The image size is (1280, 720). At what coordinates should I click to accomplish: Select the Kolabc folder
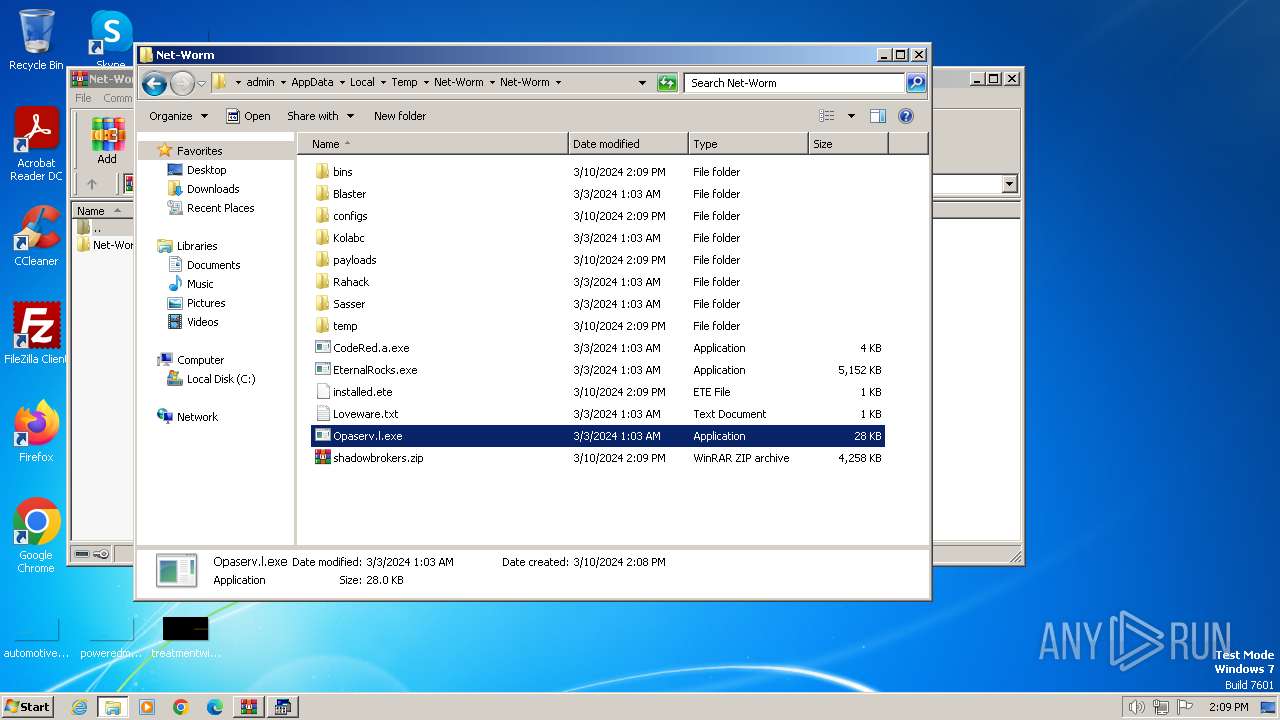(x=348, y=238)
